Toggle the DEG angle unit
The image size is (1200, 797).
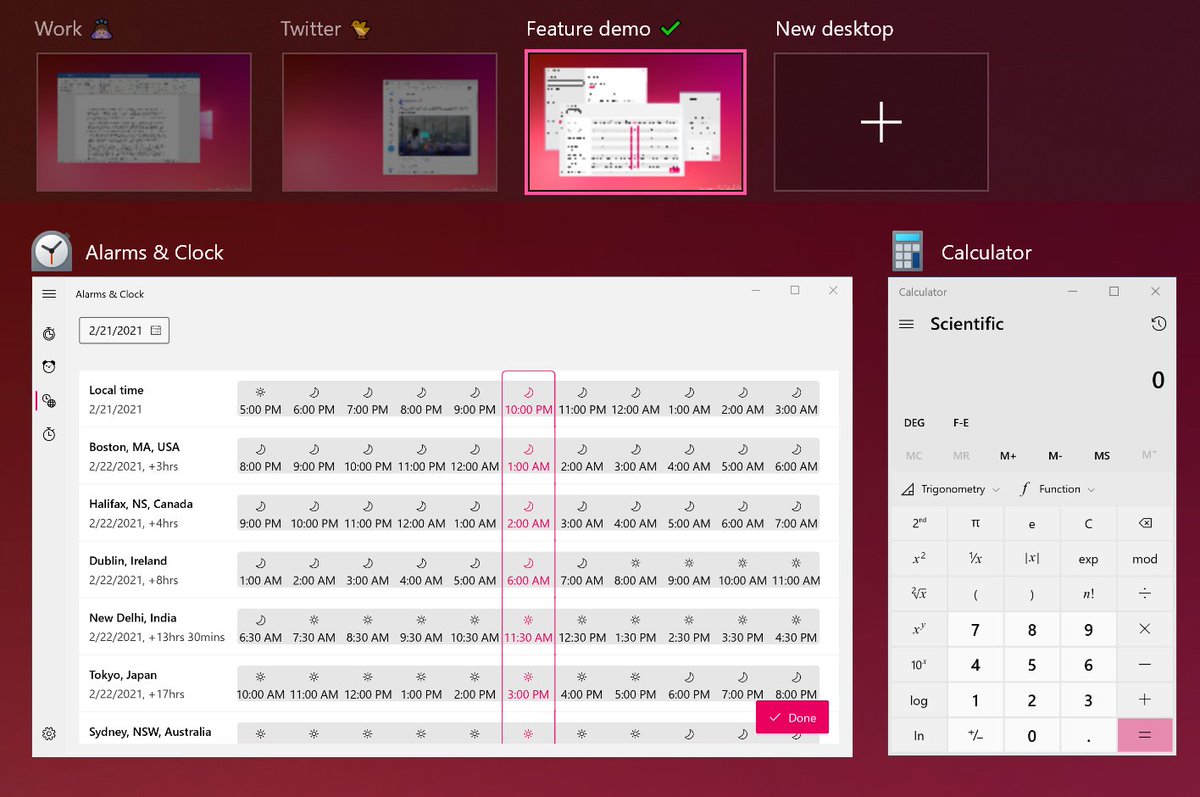914,423
